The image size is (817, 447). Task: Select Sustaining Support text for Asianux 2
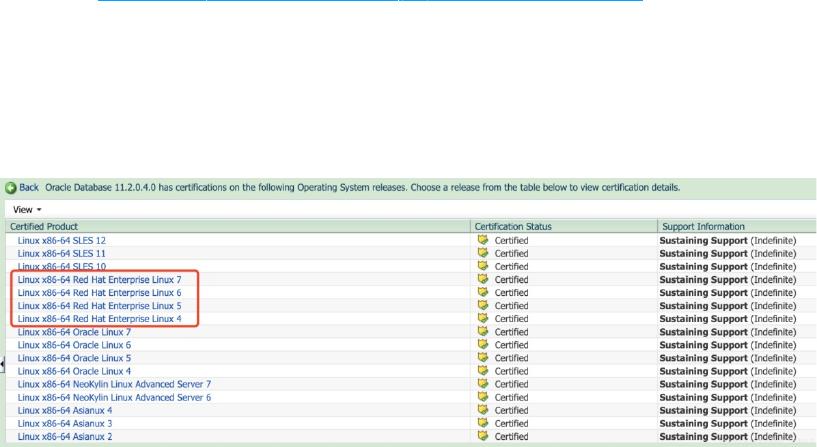[703, 437]
